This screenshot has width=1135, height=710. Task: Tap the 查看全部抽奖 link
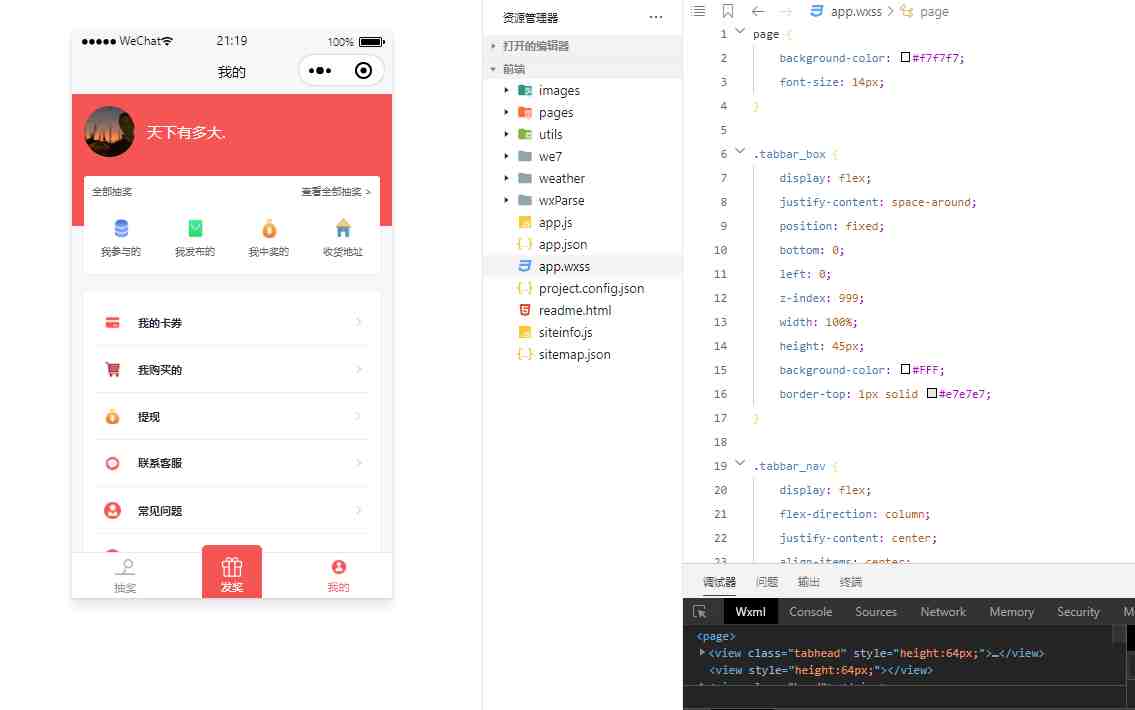[336, 191]
